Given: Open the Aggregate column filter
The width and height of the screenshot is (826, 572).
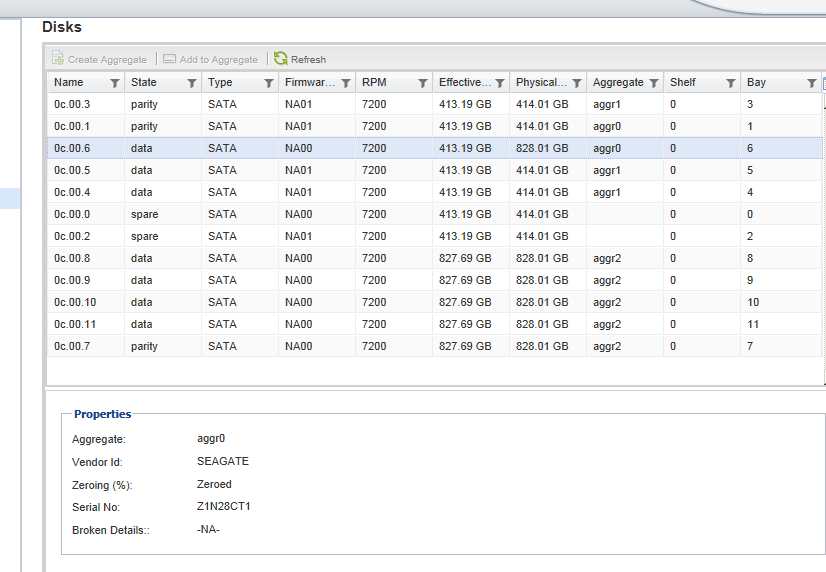Looking at the screenshot, I should 654,83.
